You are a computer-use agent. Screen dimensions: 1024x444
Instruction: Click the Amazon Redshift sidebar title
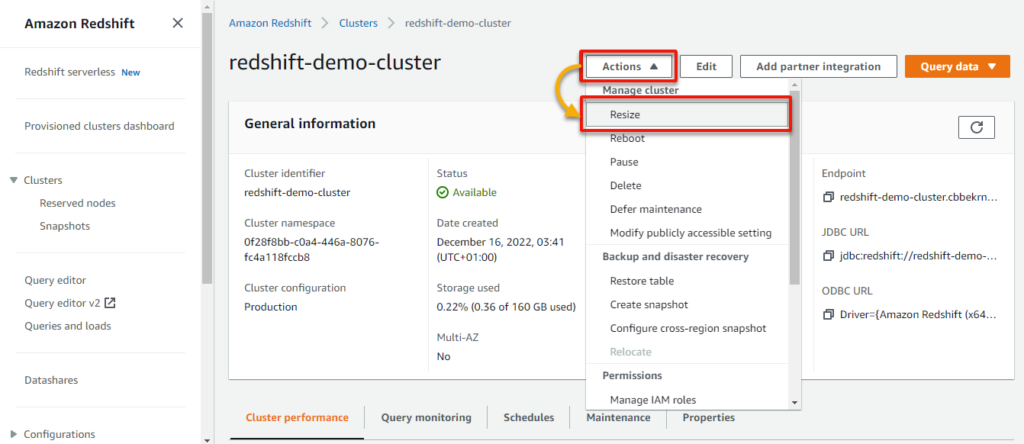80,24
